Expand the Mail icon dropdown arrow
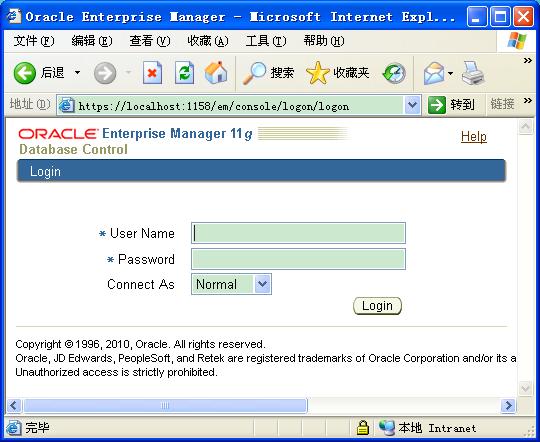The width and height of the screenshot is (540, 442). [x=450, y=73]
